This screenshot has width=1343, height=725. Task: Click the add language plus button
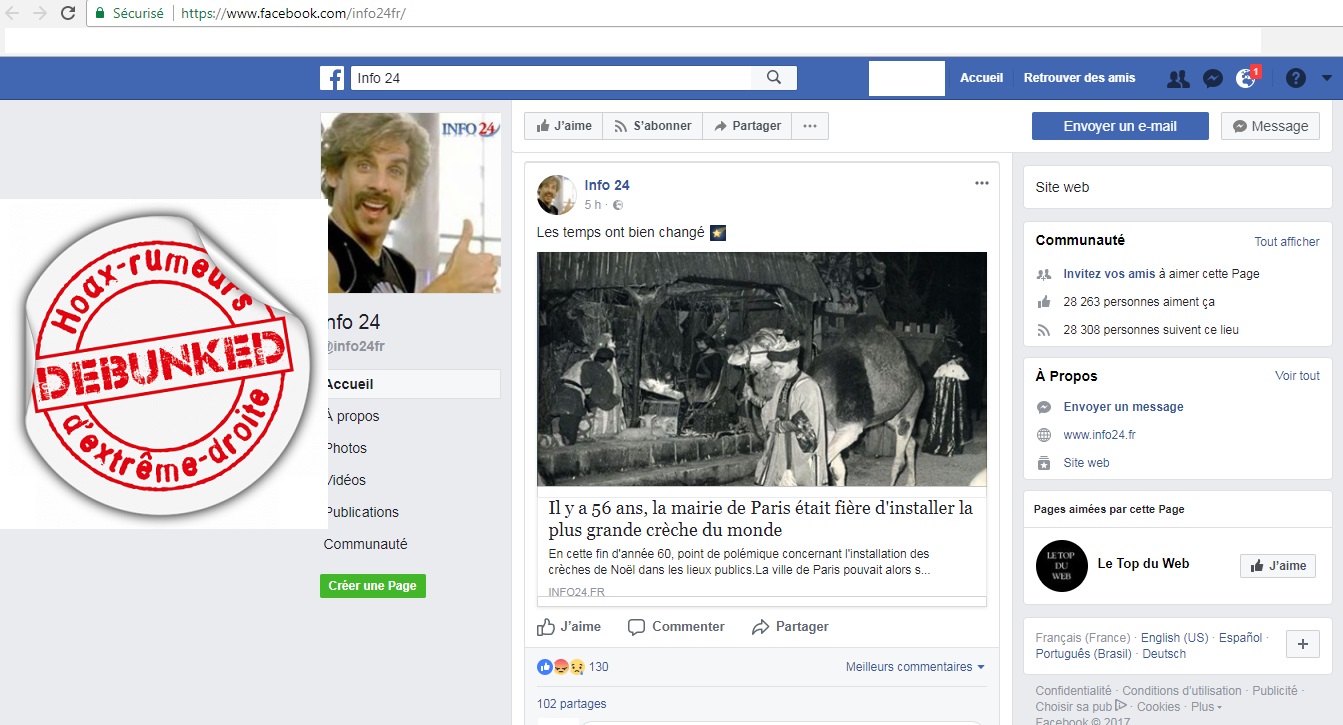pyautogui.click(x=1302, y=645)
